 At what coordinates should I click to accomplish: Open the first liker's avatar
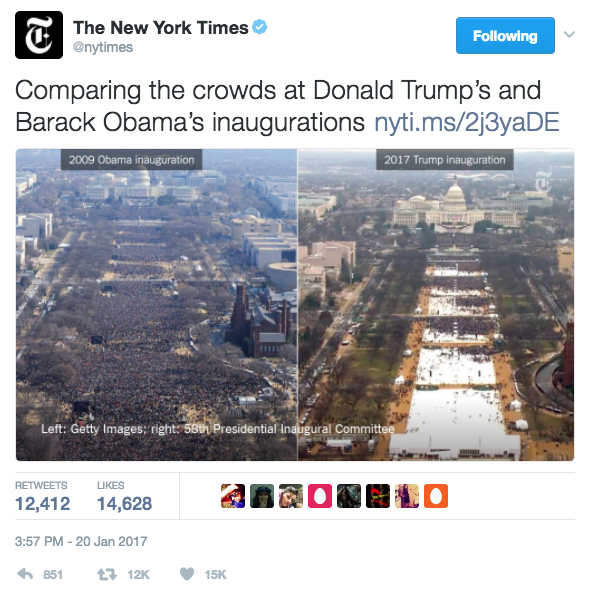coord(233,496)
